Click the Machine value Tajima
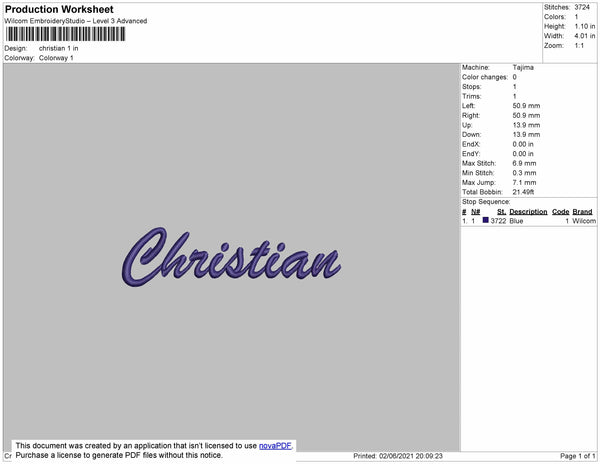Screen dimensions: 600x464 coord(523,67)
